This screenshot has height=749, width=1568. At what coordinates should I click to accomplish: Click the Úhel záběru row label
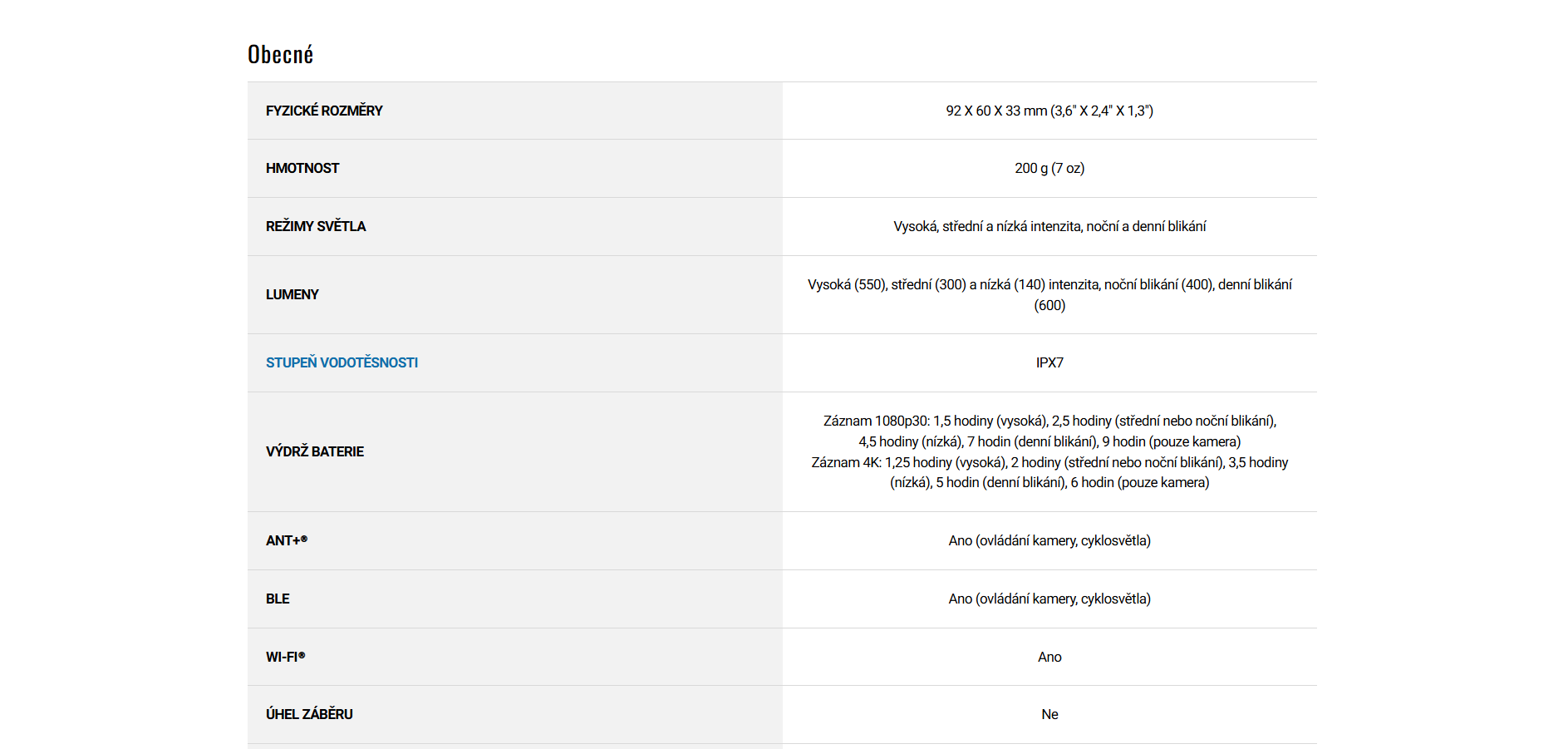click(309, 714)
